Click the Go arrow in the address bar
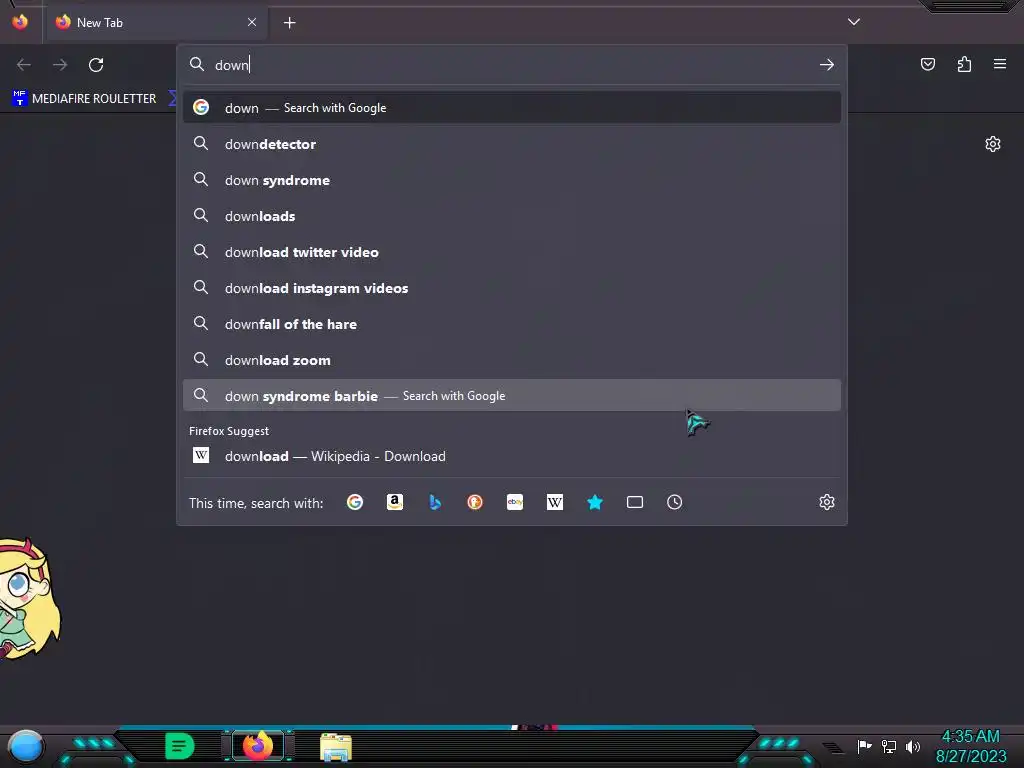The image size is (1024, 768). pyautogui.click(x=826, y=65)
